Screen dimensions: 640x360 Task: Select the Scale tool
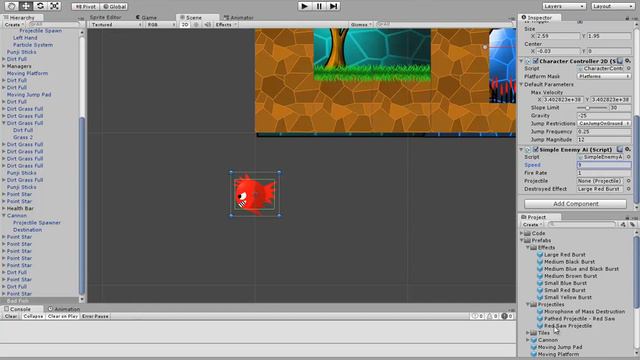tap(54, 6)
